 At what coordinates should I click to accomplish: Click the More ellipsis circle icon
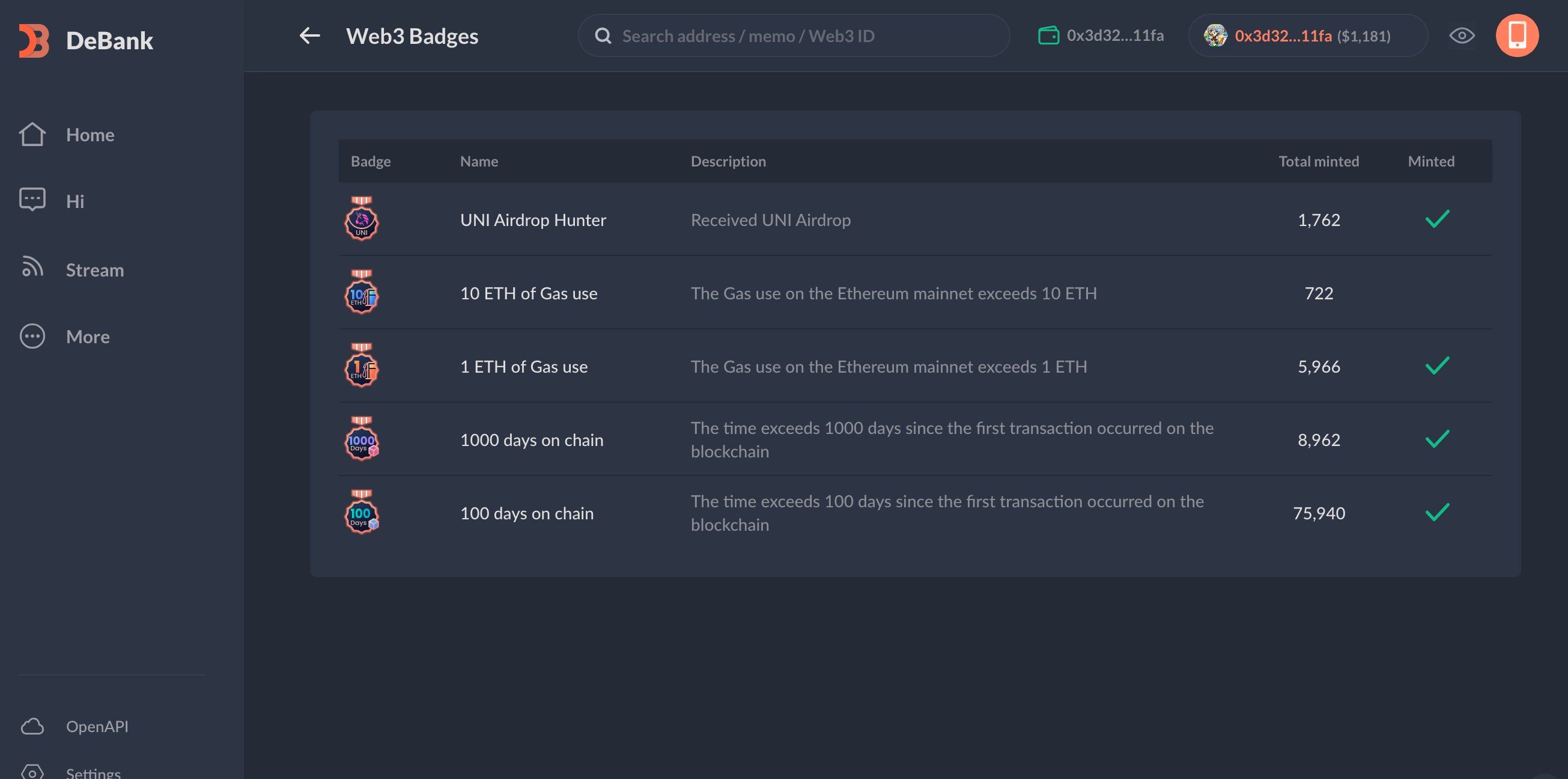pyautogui.click(x=32, y=336)
